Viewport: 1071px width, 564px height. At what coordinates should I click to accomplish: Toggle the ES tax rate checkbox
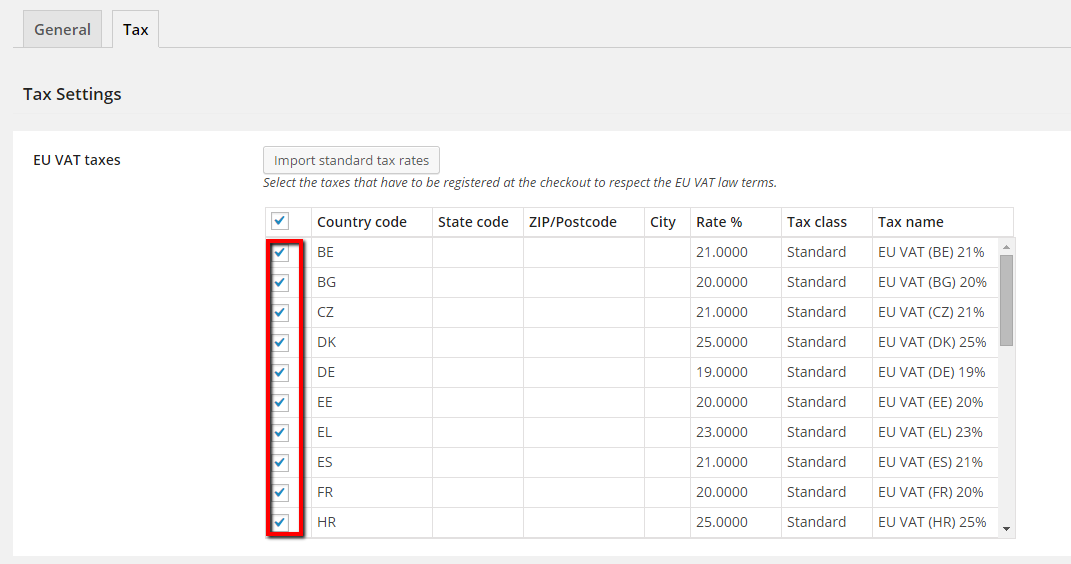click(x=280, y=462)
